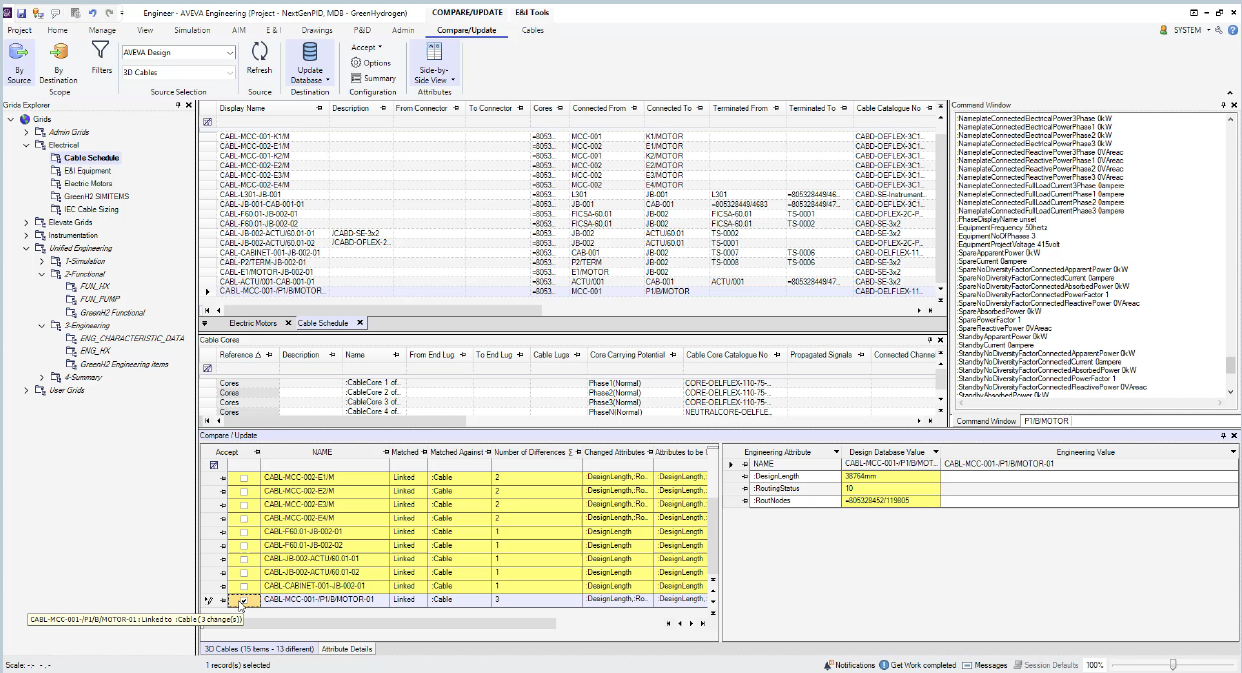Click the DesignLength value cell 38764mm
Screen dimensions: 1242x673
tap(891, 476)
